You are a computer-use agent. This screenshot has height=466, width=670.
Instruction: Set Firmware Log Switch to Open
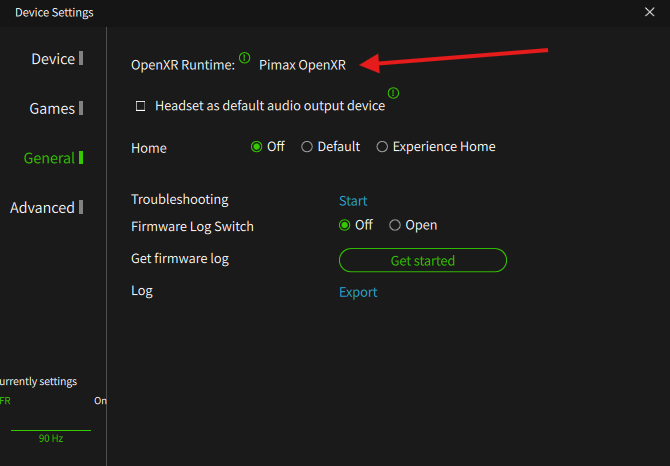pos(395,226)
